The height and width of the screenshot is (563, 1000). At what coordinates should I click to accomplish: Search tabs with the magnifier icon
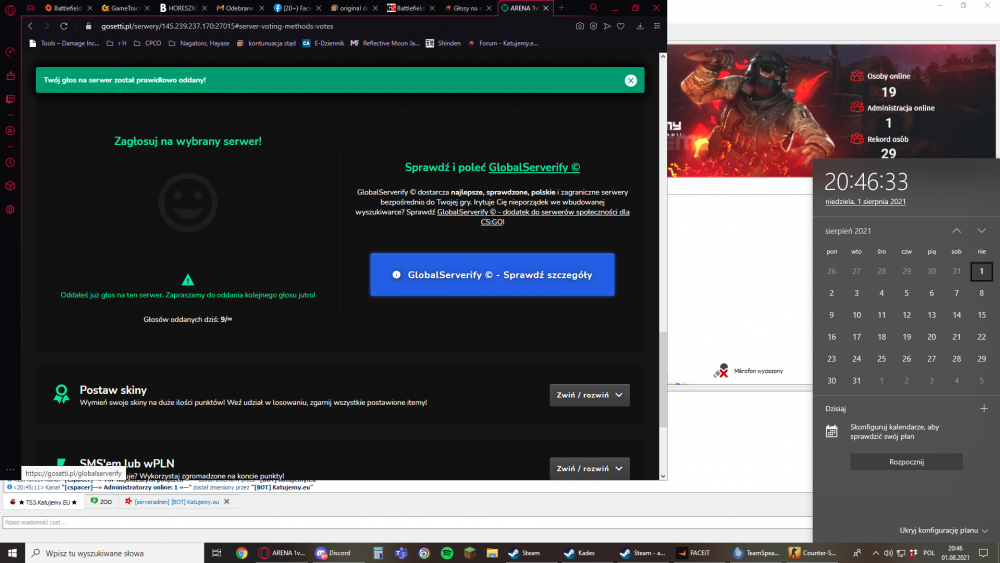594,8
